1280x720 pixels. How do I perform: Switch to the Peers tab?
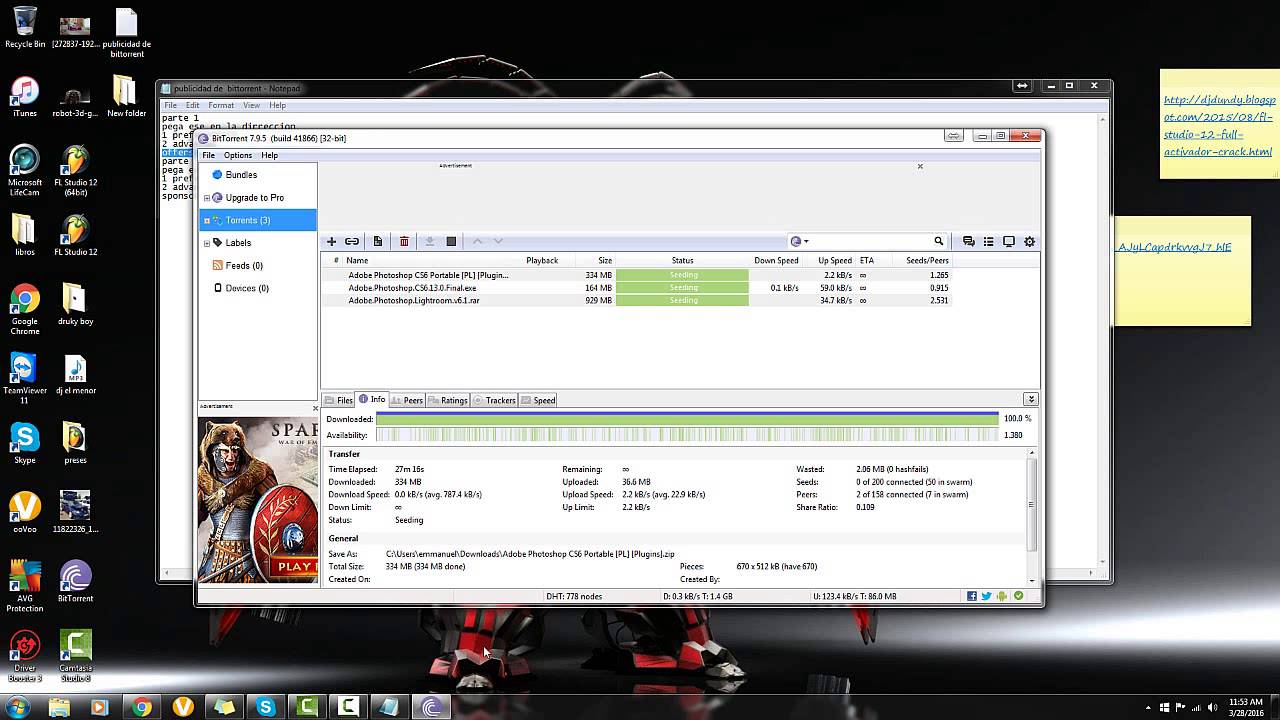coord(407,400)
